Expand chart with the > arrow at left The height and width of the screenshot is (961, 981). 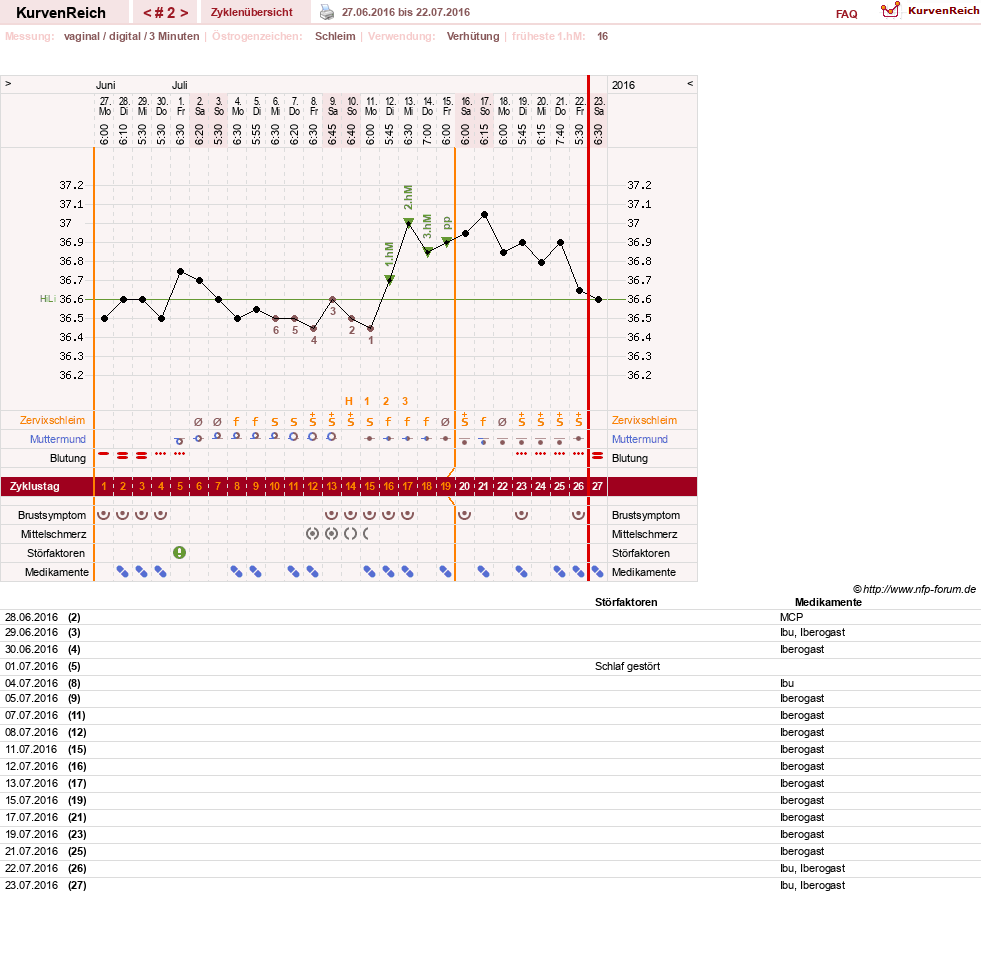[8, 83]
